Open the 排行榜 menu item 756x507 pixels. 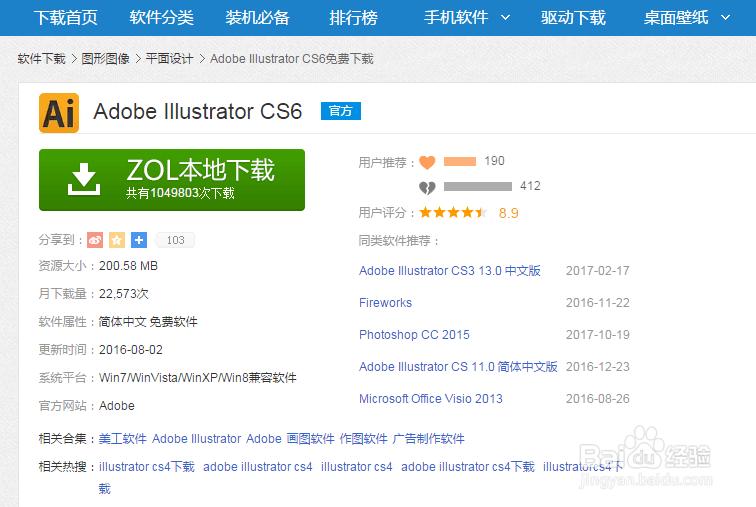coord(353,18)
